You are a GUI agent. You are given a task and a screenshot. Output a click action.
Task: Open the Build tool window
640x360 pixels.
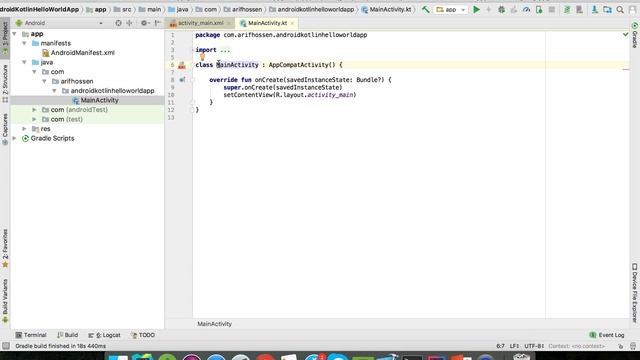pyautogui.click(x=67, y=335)
